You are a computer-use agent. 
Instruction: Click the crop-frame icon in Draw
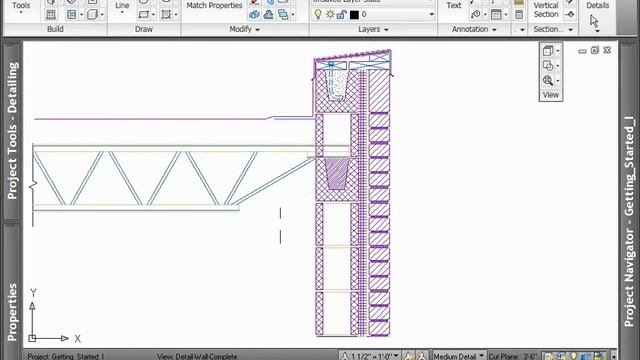click(166, 15)
